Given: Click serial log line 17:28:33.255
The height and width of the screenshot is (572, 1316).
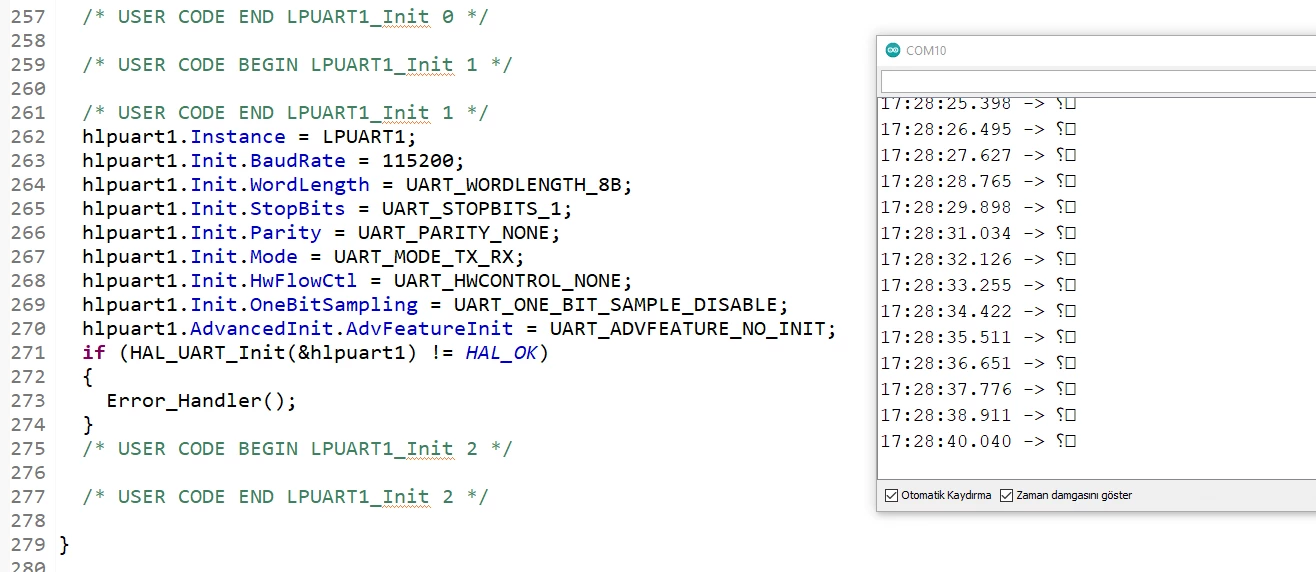Looking at the screenshot, I should click(x=979, y=285).
